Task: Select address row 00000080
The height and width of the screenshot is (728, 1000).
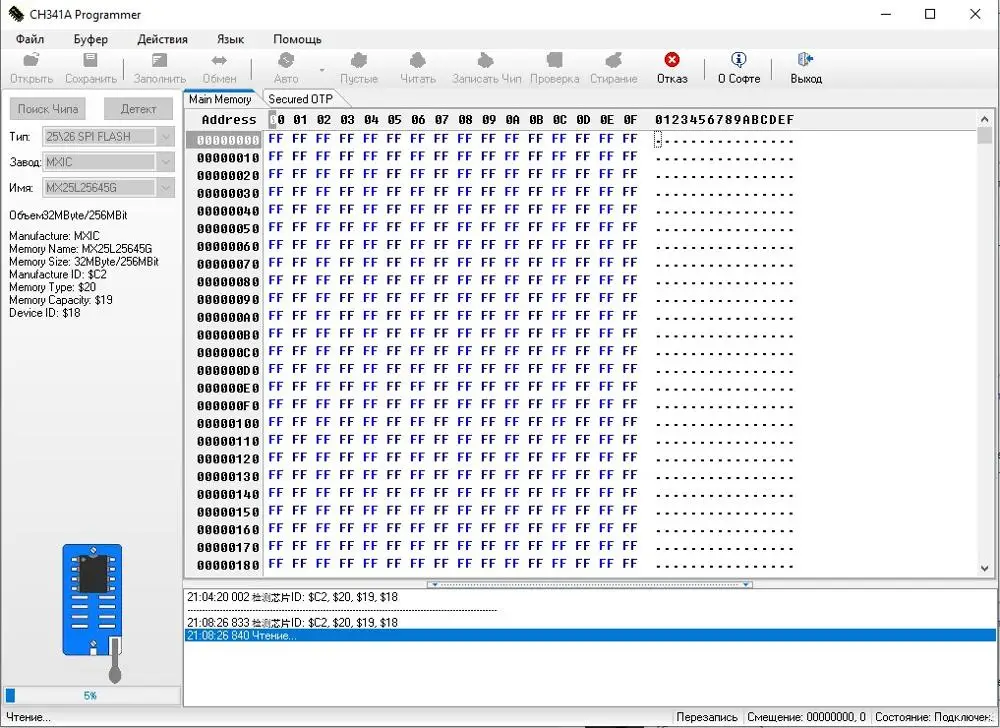Action: tap(228, 281)
